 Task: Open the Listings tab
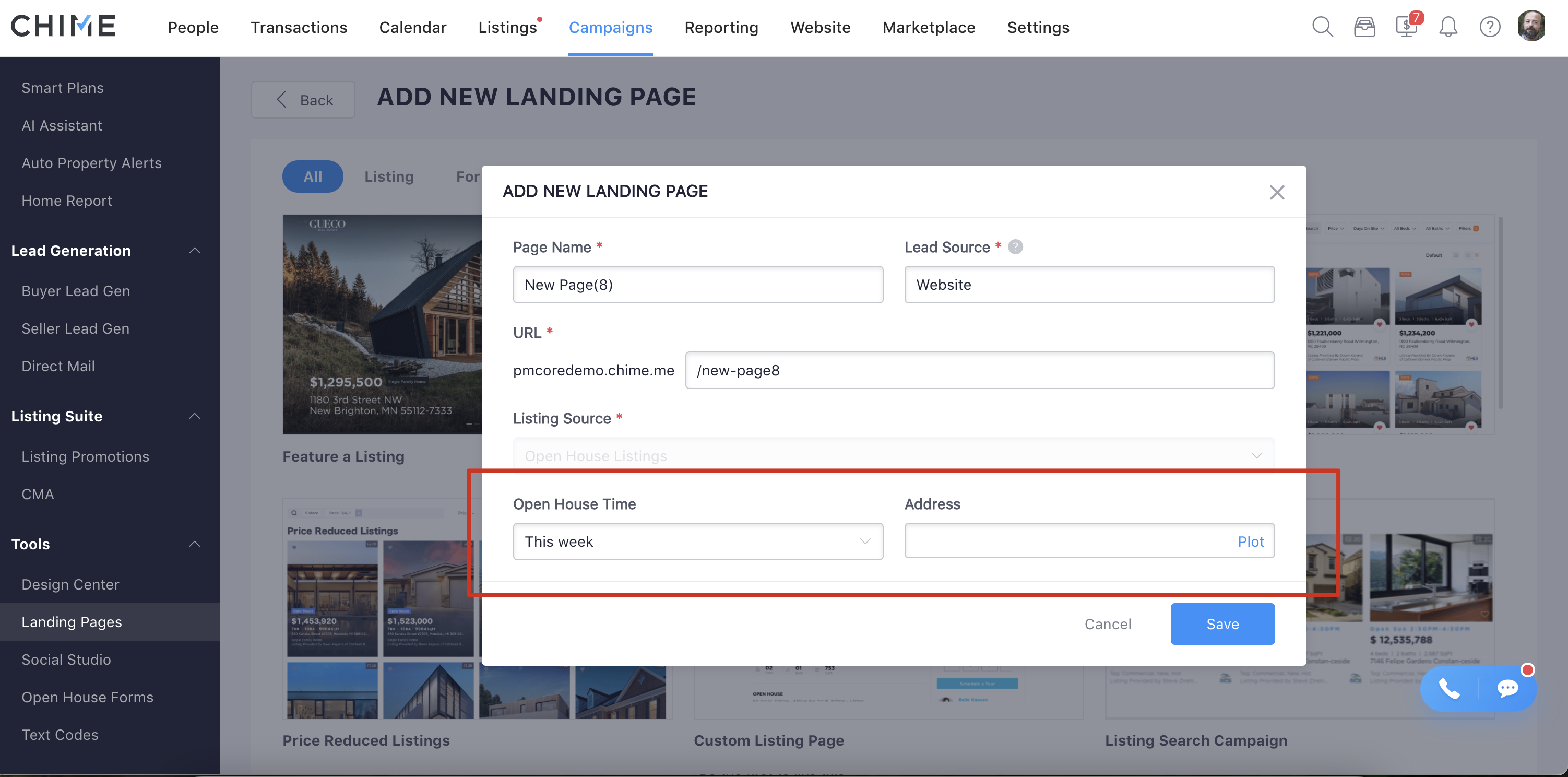(508, 27)
